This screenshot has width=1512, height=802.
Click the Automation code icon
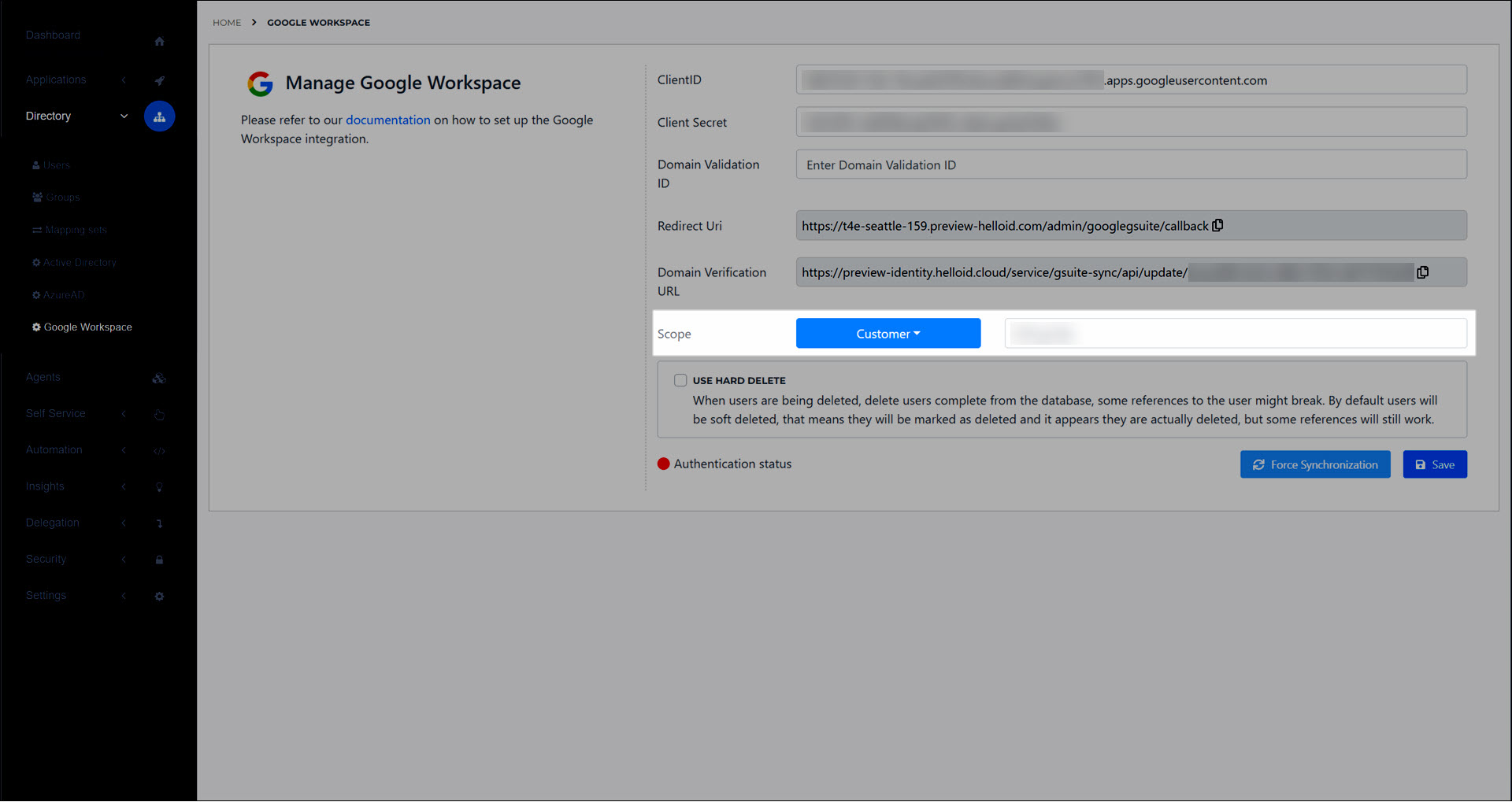159,451
